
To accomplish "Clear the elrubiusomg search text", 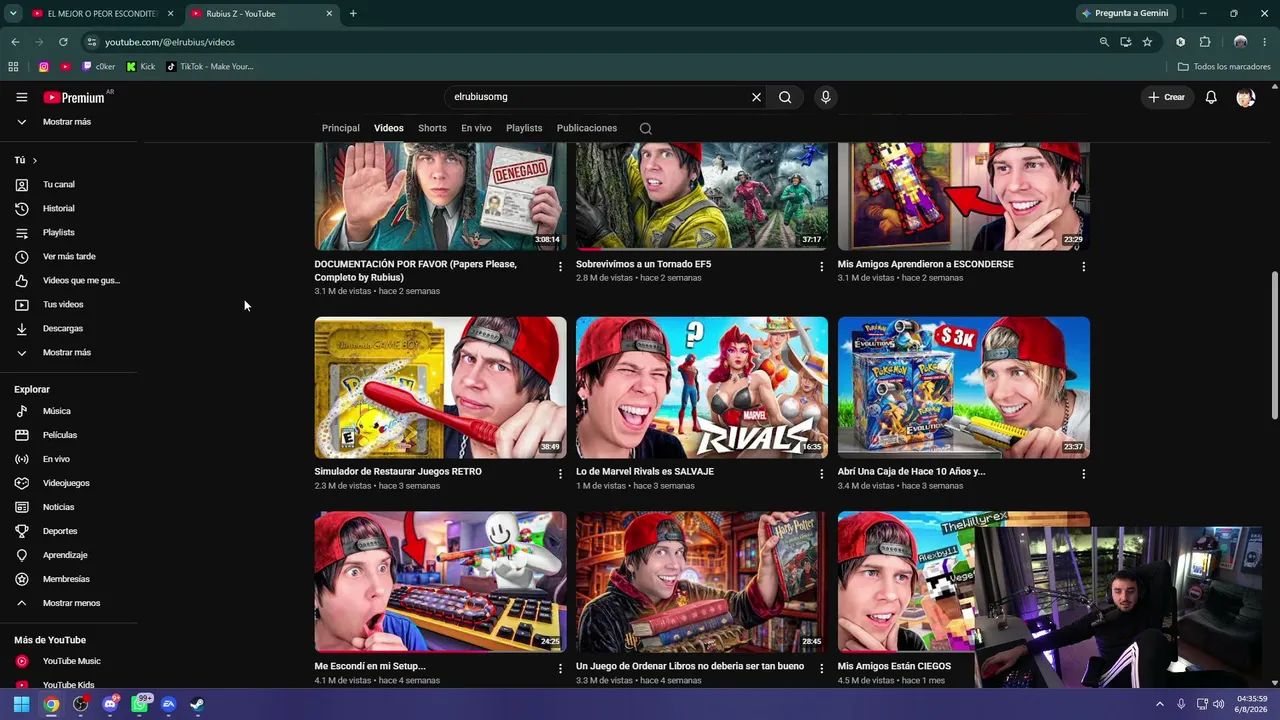I will [x=756, y=97].
